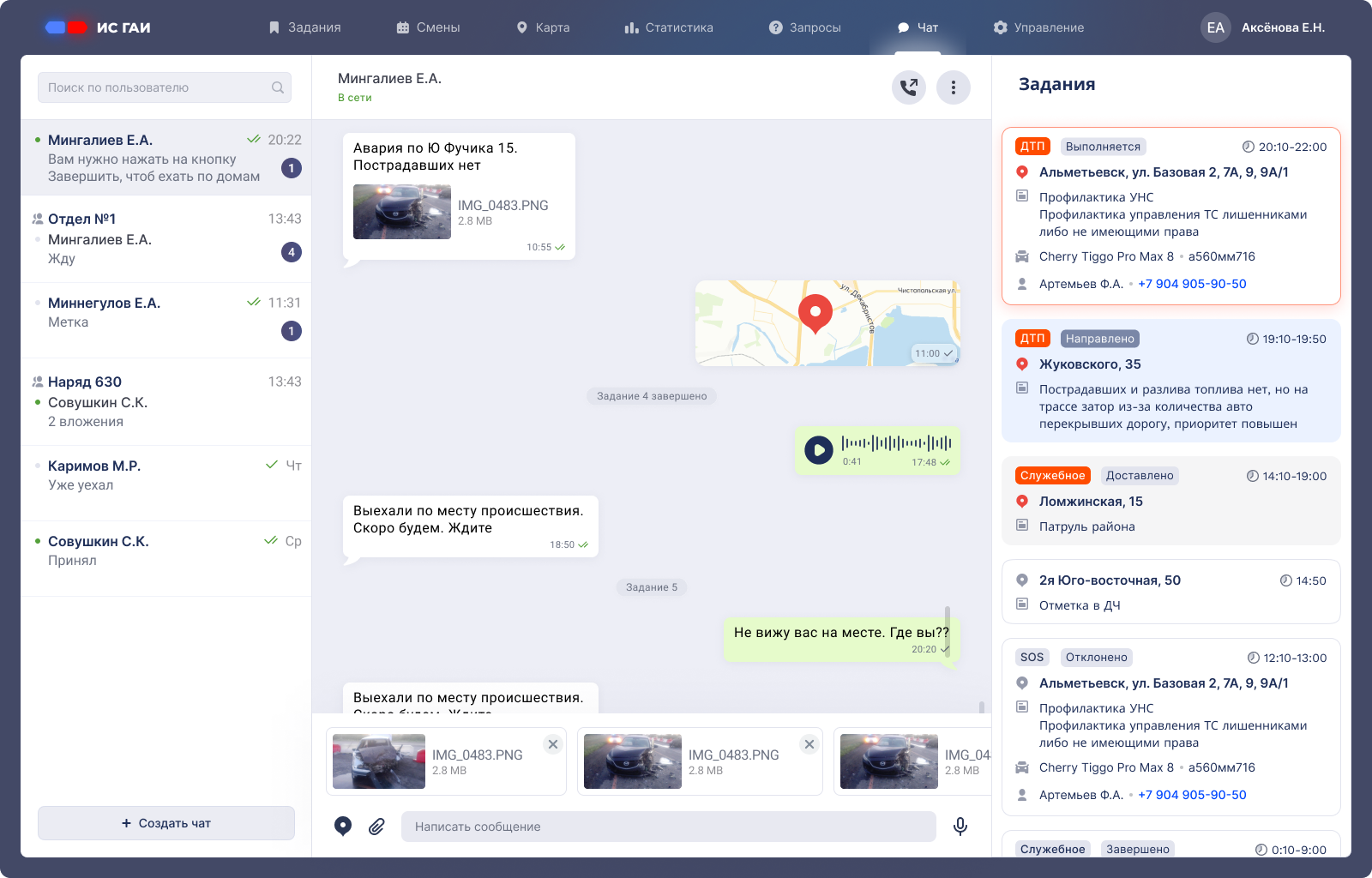
Task: Click the paperclip attach file icon
Action: 376,826
